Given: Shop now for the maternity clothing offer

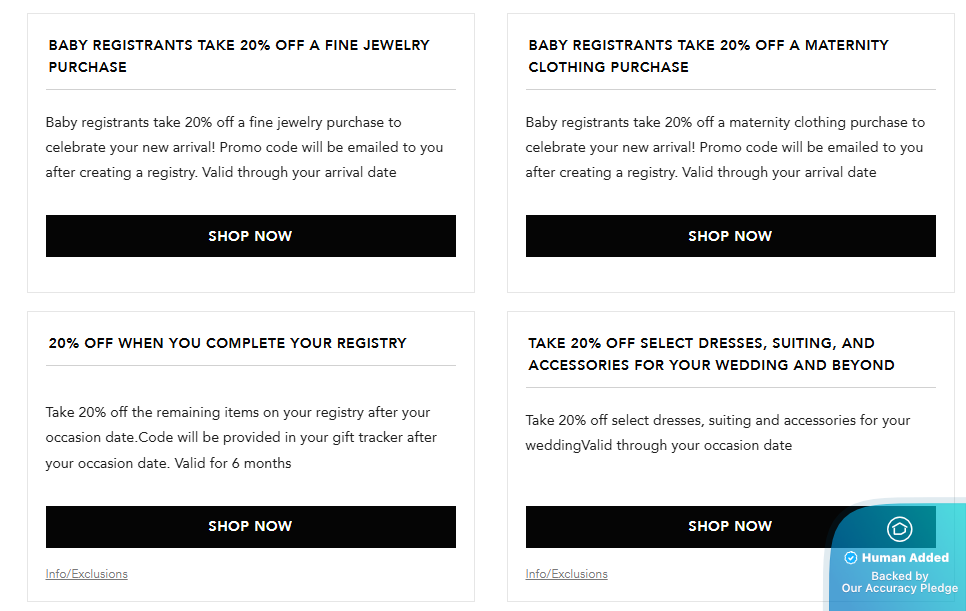Looking at the screenshot, I should [x=730, y=236].
